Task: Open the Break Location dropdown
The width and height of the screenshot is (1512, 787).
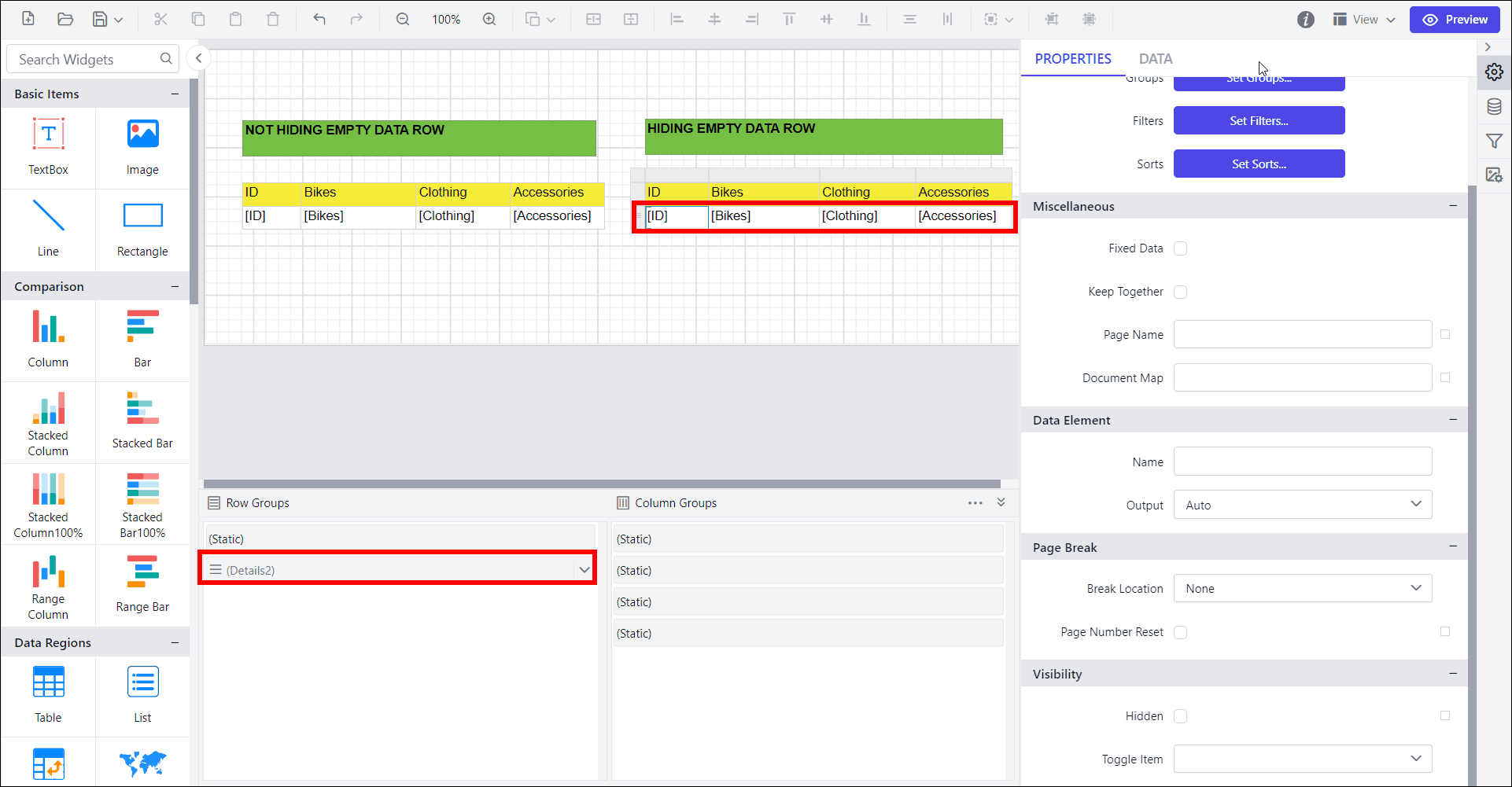Action: pyautogui.click(x=1302, y=588)
